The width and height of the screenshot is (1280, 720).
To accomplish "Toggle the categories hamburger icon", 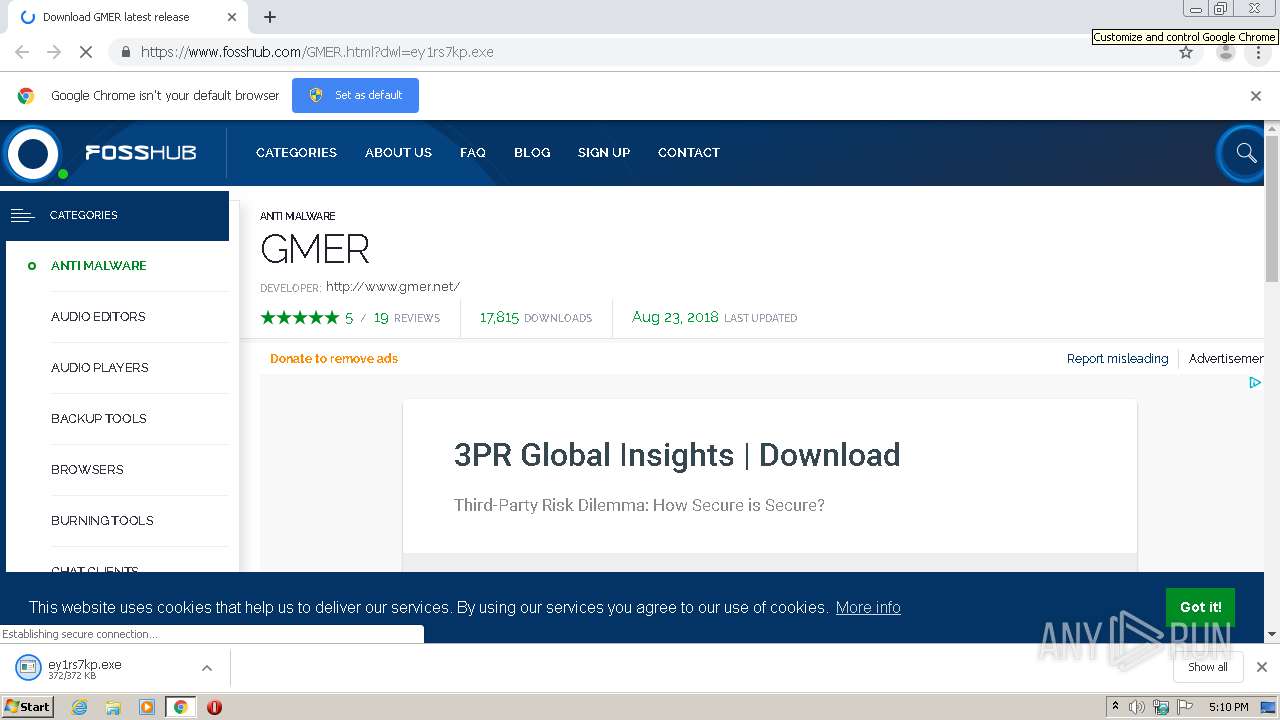I will click(x=22, y=215).
